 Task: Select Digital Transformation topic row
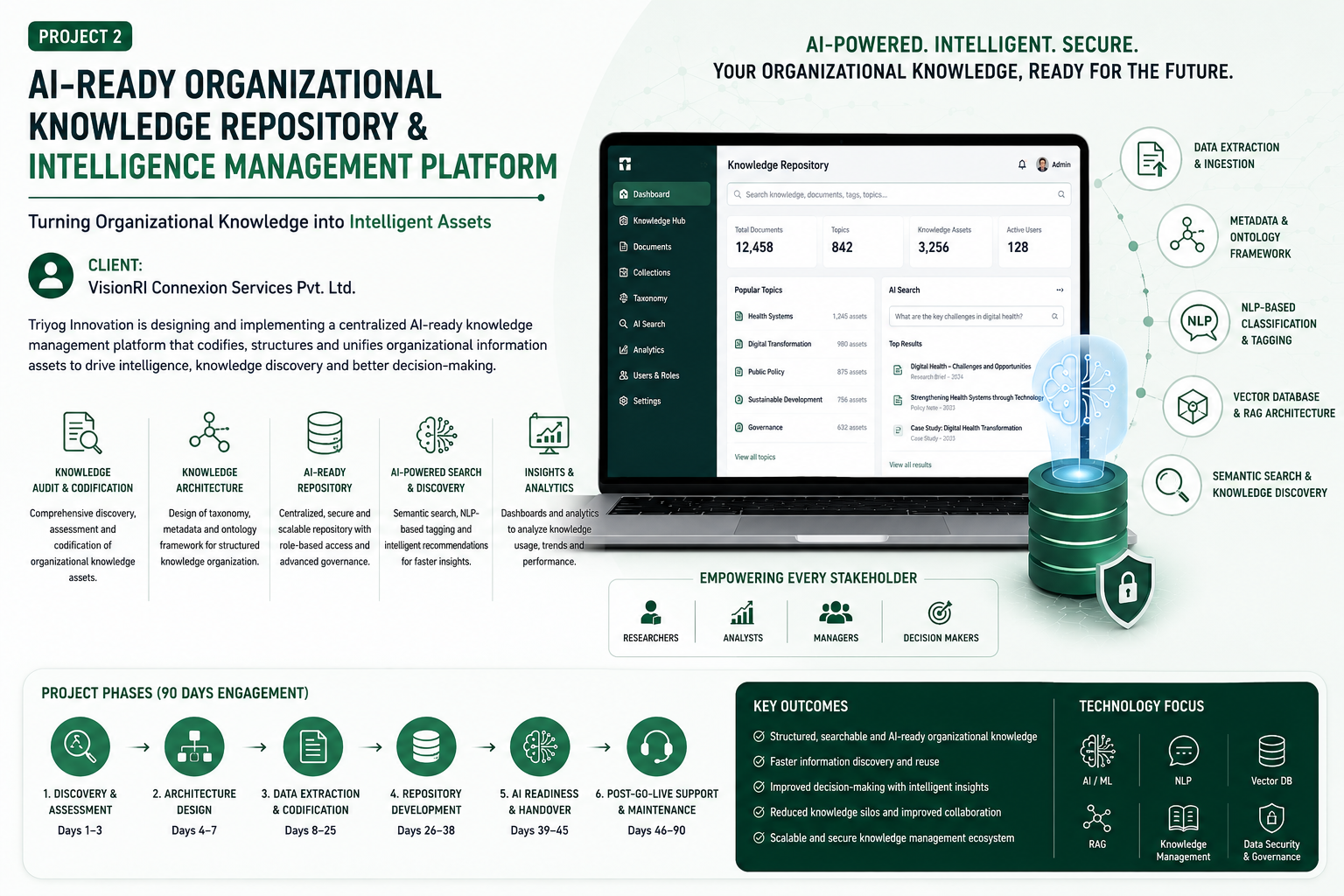point(801,344)
